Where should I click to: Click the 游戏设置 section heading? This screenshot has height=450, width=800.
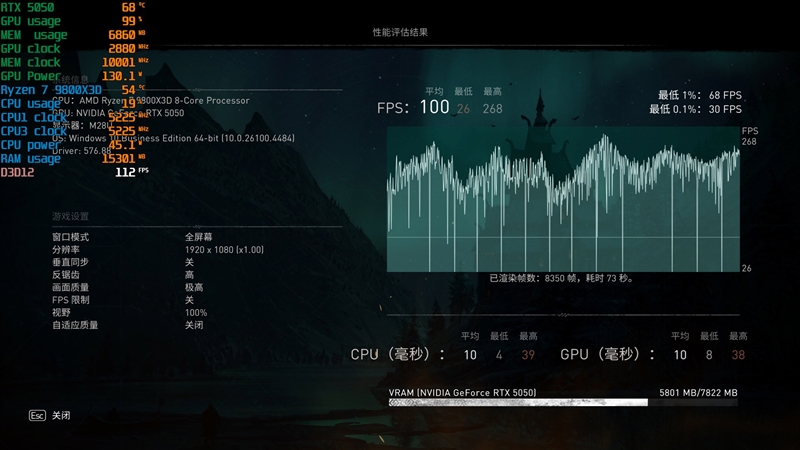coord(70,216)
